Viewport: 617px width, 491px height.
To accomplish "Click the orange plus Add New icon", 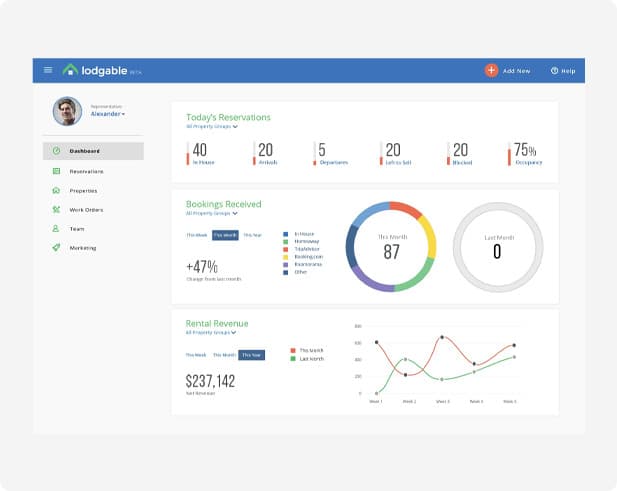I will 491,71.
